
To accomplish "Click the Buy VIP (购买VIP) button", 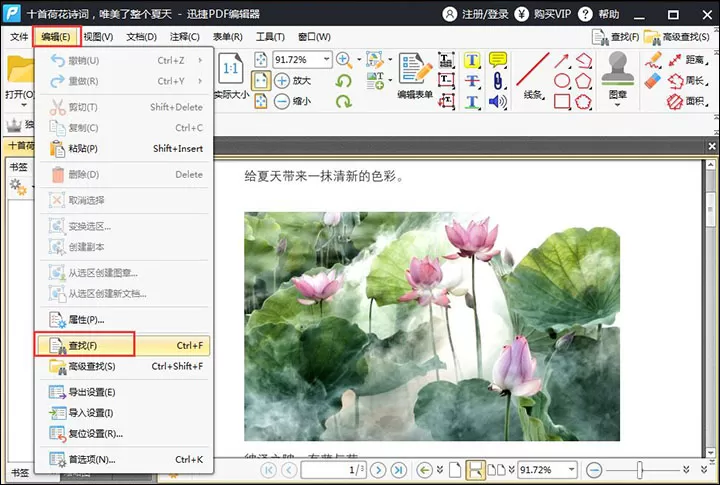I will coord(543,14).
